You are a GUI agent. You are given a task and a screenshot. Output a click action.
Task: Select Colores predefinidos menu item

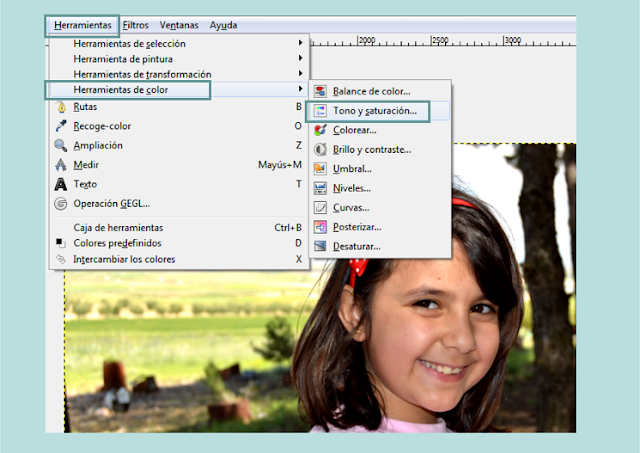(178, 243)
